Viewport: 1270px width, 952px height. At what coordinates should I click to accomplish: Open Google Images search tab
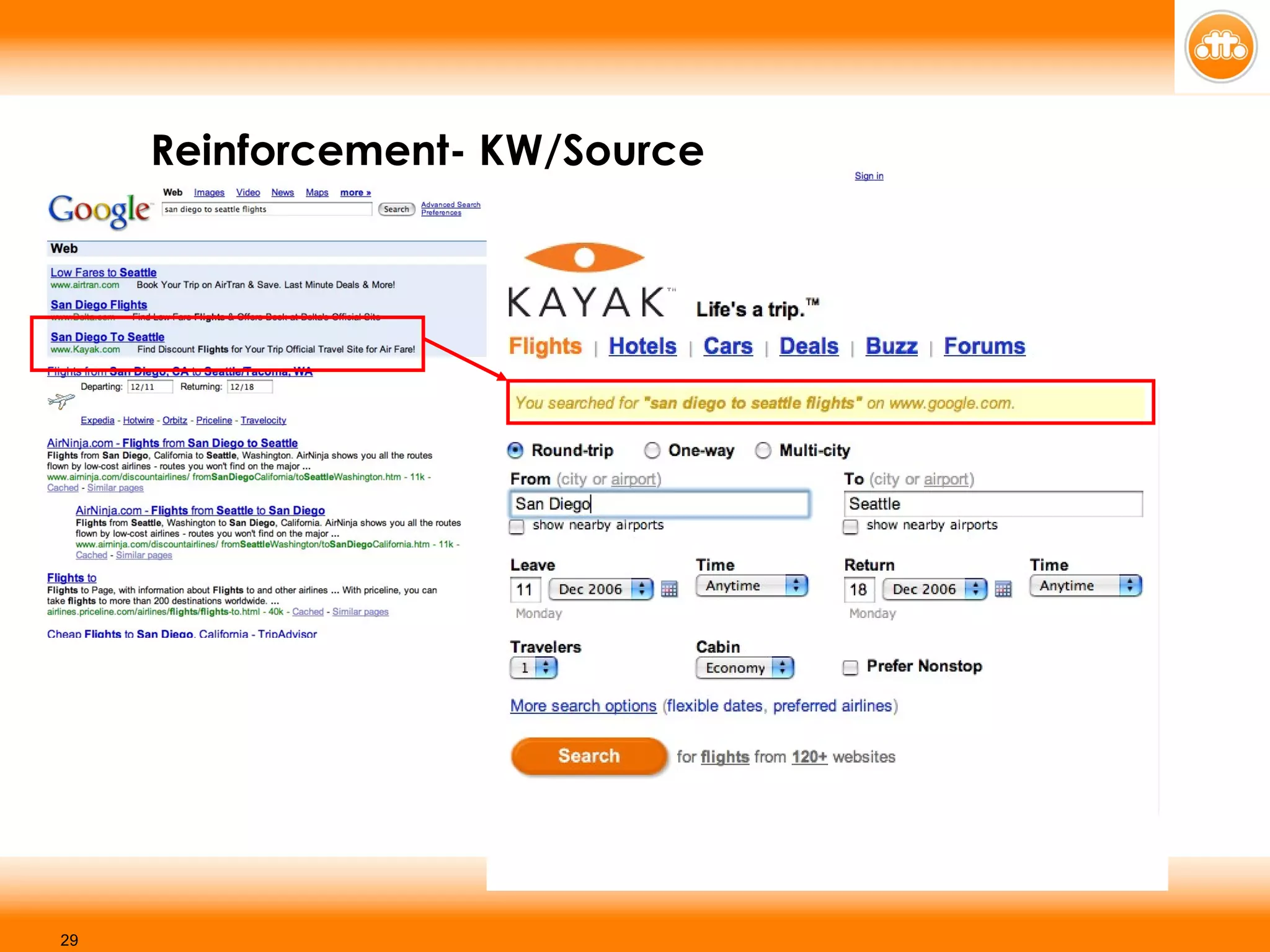[209, 193]
